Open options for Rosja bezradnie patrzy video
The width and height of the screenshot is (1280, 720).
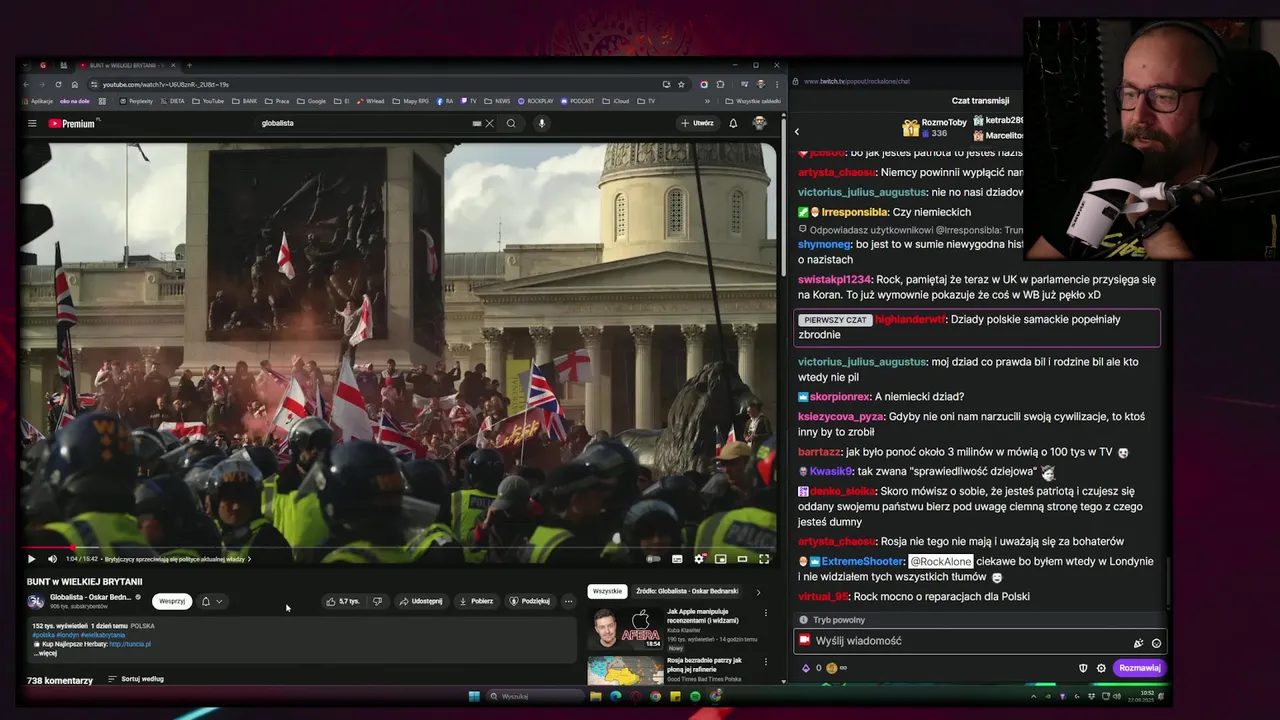click(x=766, y=662)
